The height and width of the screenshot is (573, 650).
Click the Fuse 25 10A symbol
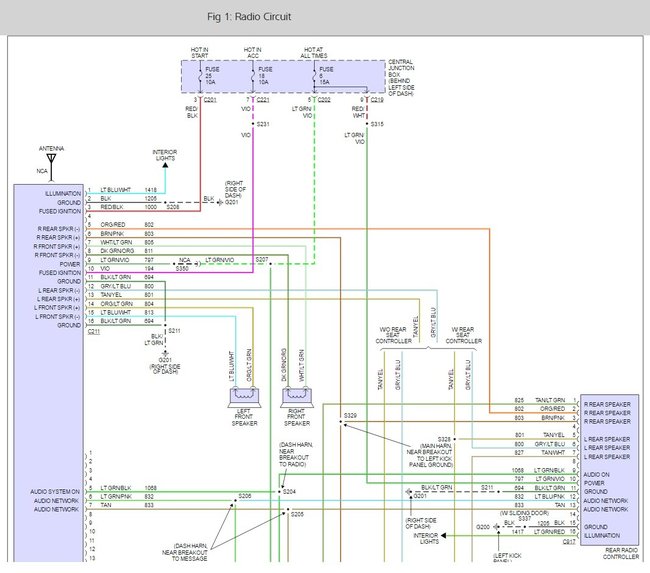pos(200,76)
